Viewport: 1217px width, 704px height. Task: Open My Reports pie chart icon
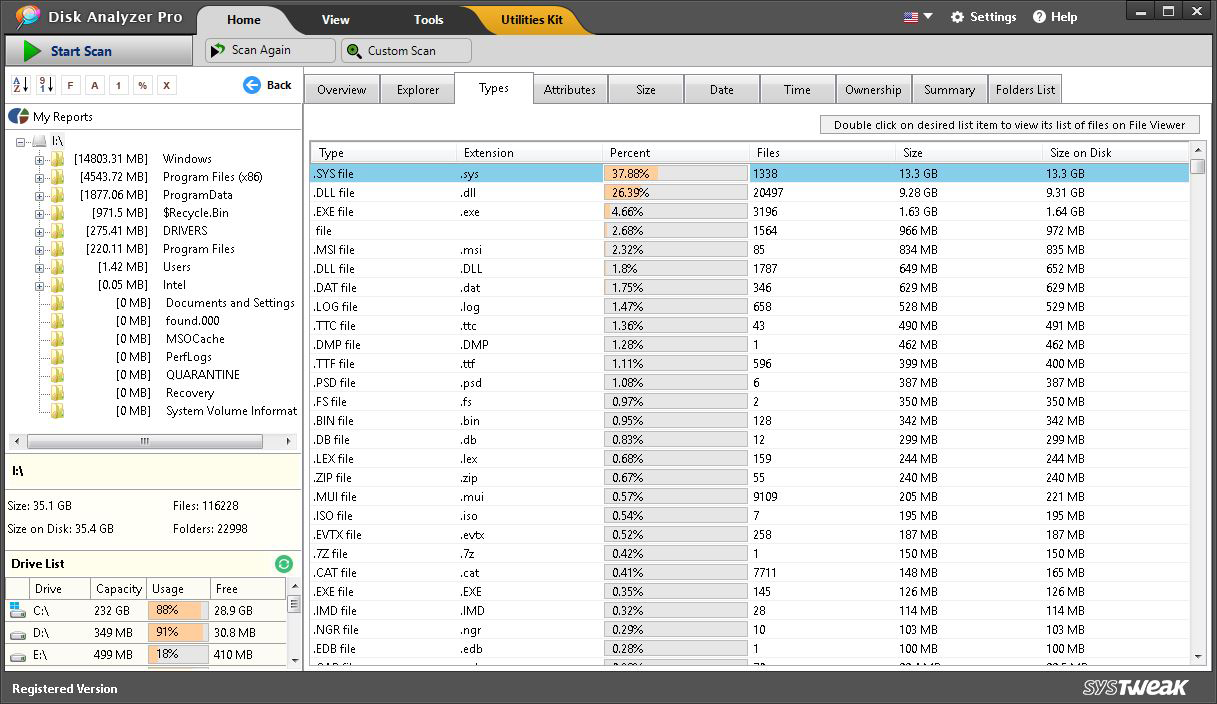point(18,116)
